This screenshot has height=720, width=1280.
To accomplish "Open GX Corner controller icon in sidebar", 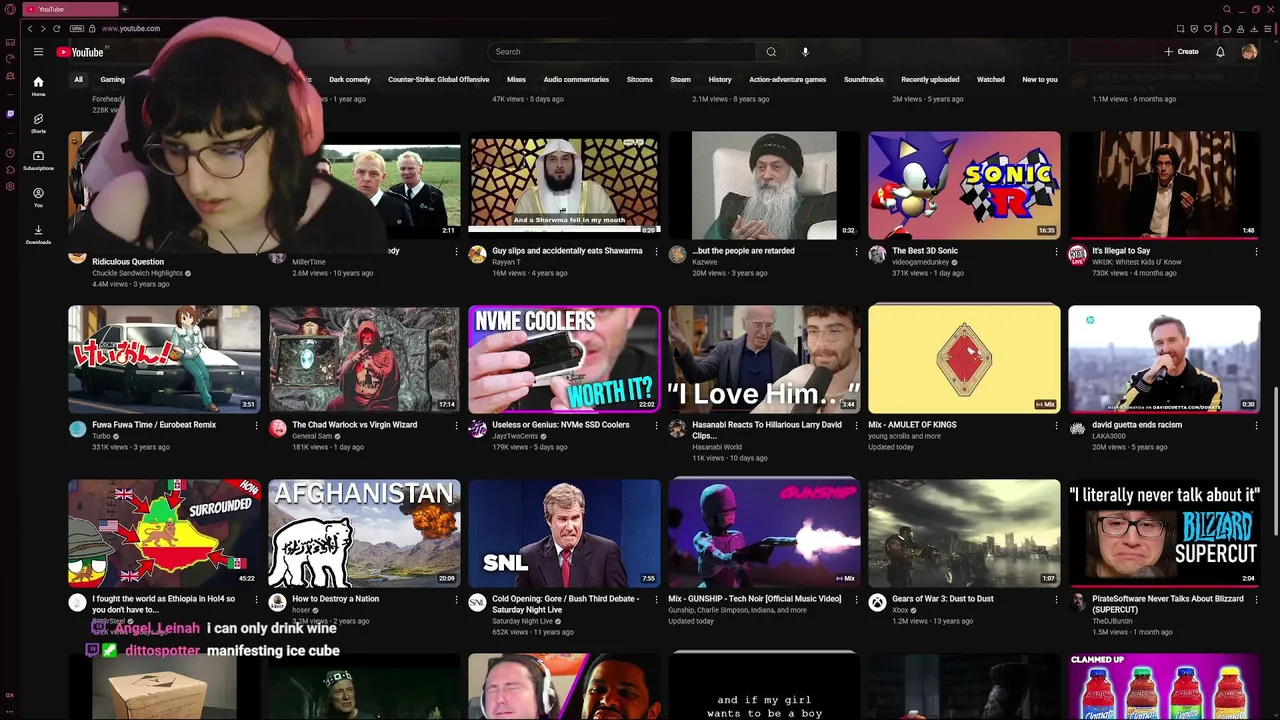I will pyautogui.click(x=10, y=42).
